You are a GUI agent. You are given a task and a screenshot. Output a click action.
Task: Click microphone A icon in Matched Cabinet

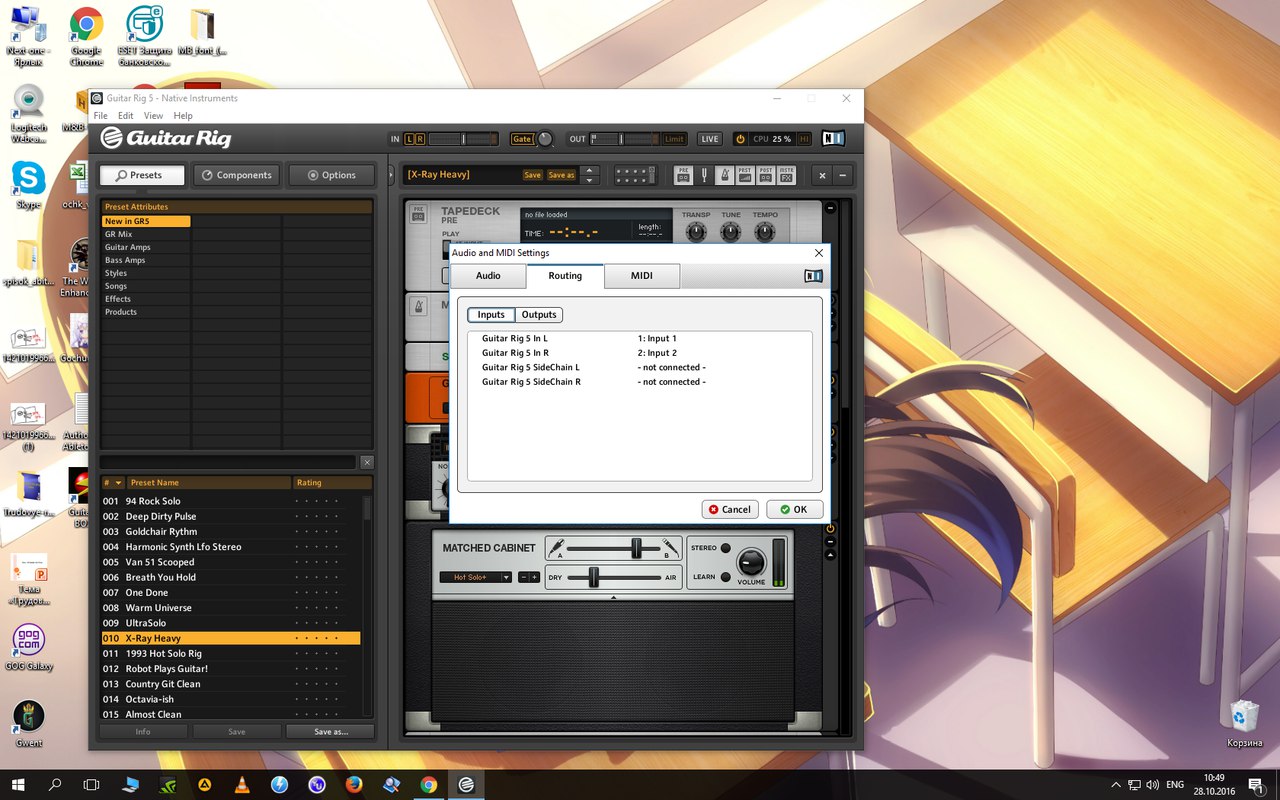(x=555, y=547)
